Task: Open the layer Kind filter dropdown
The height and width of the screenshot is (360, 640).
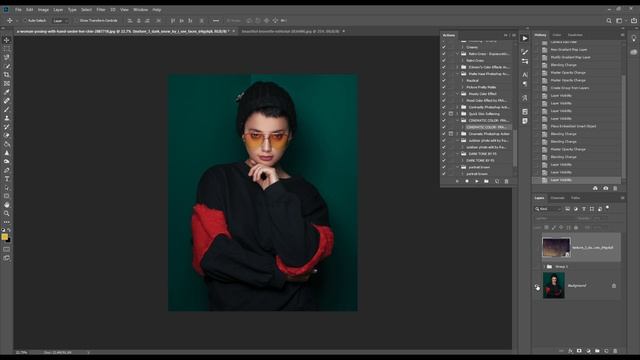Action: point(549,209)
